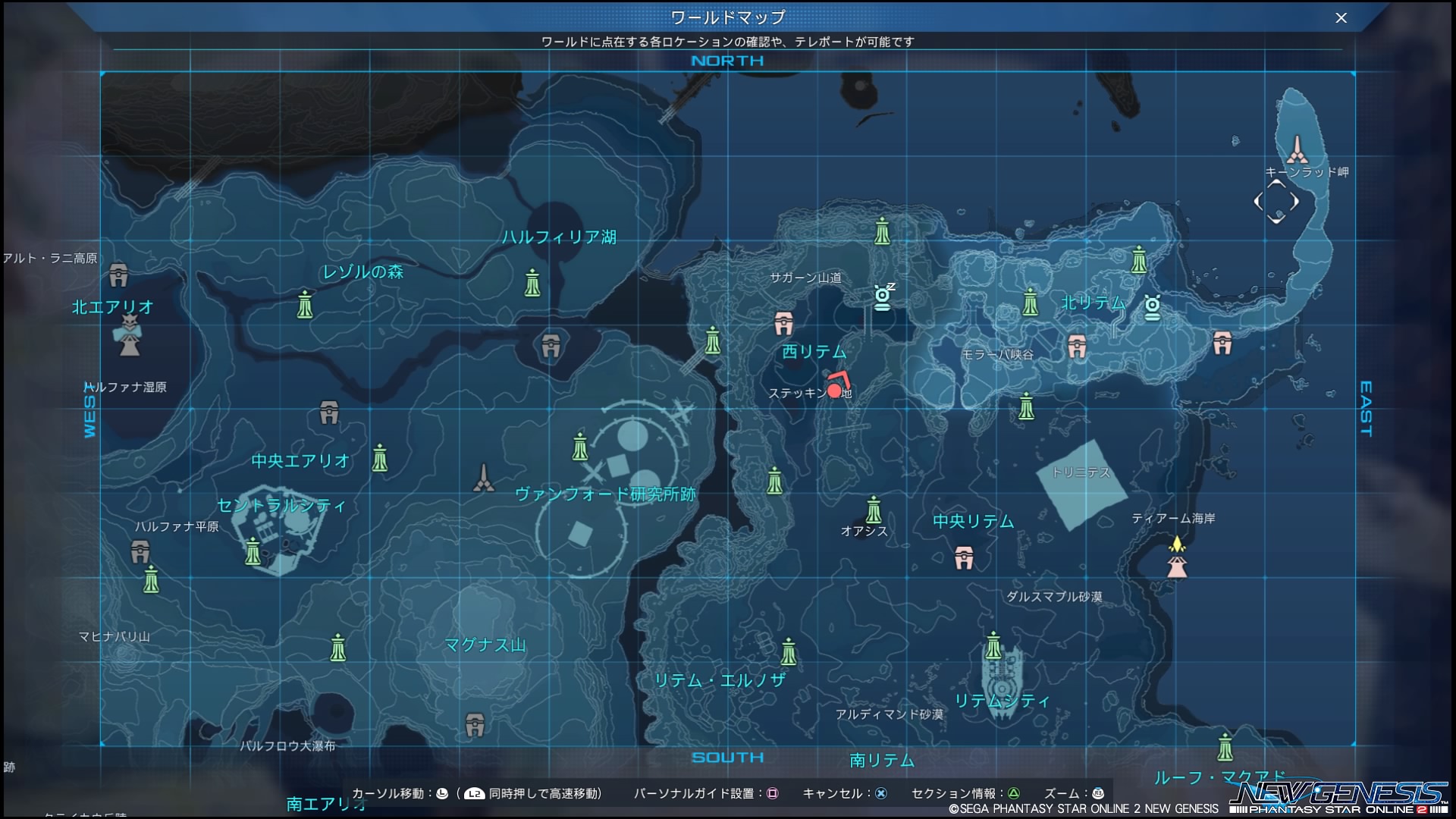Click Mag icon right of 北リテム label

(x=1152, y=307)
